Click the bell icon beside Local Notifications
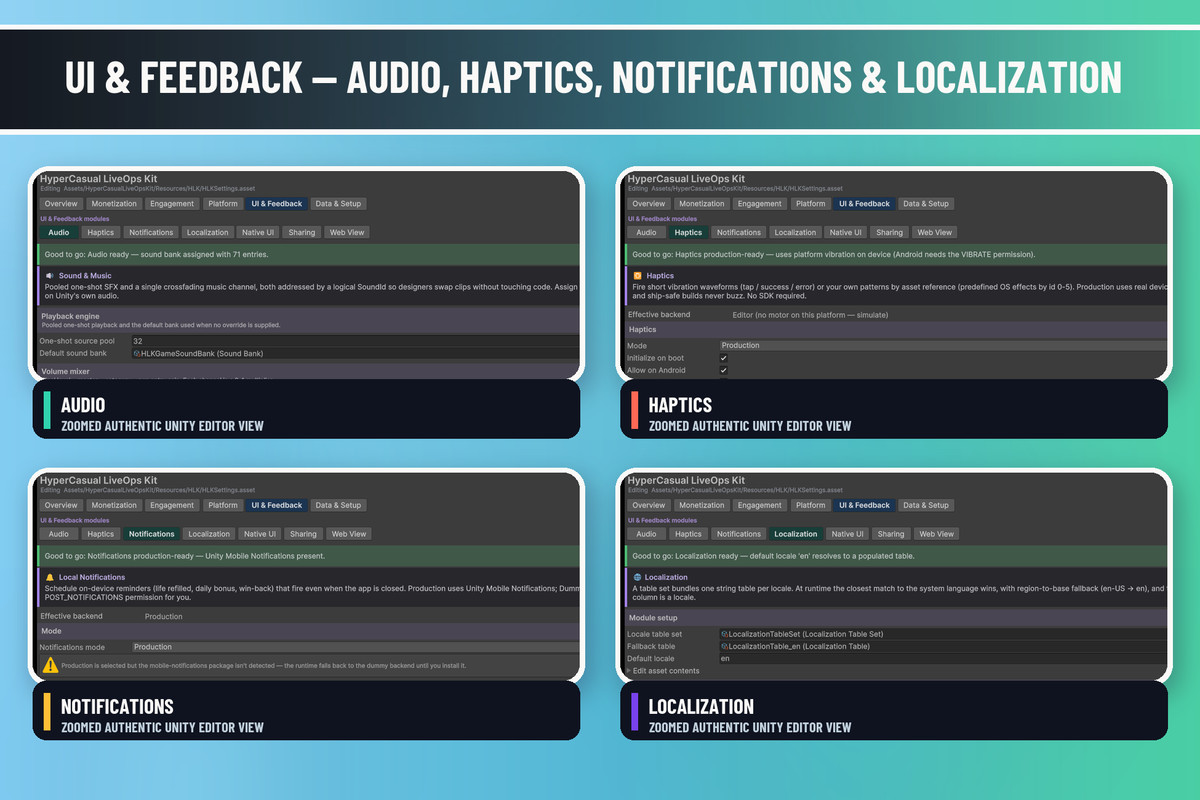The height and width of the screenshot is (800, 1200). (49, 577)
